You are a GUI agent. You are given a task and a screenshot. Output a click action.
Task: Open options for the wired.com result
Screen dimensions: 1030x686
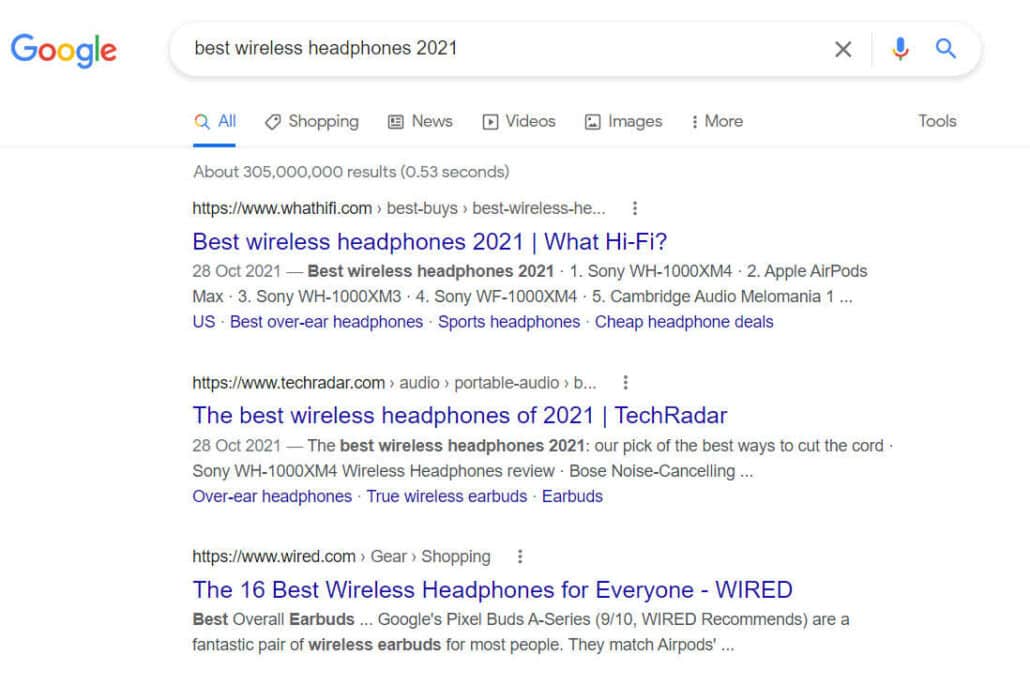tap(520, 557)
